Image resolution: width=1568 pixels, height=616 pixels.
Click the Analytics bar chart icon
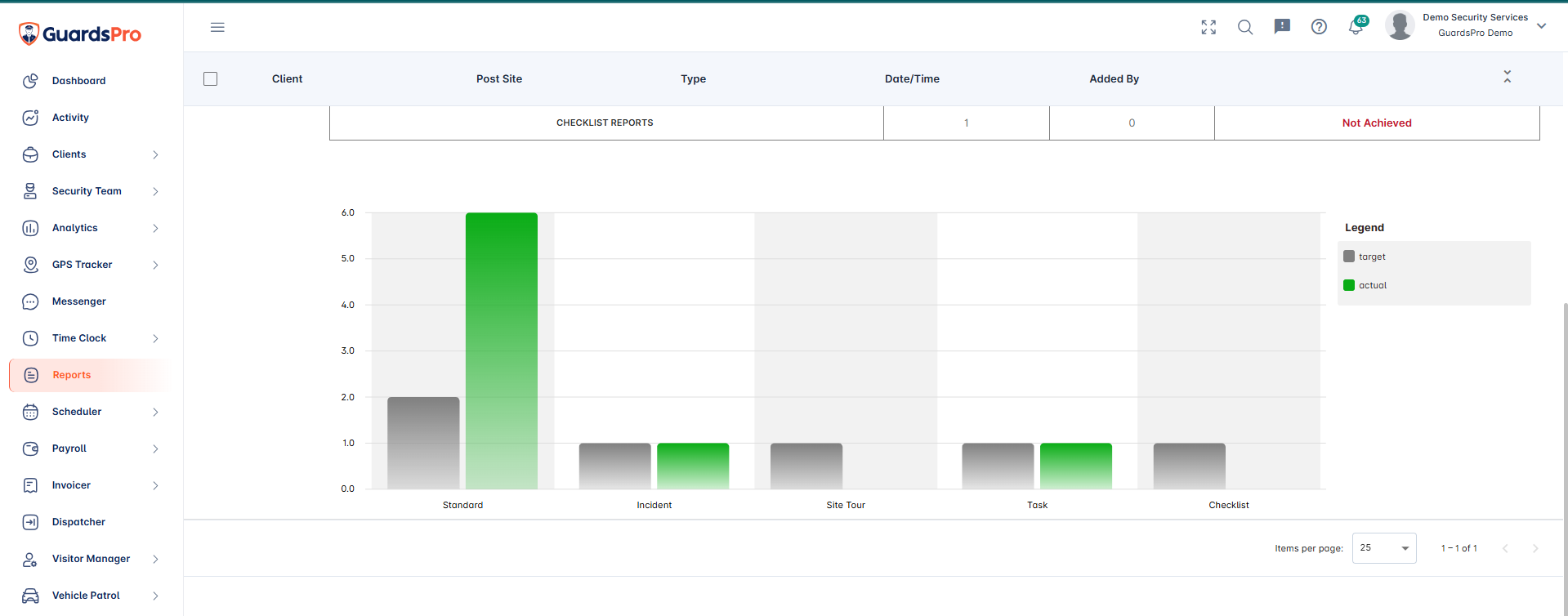tap(30, 228)
